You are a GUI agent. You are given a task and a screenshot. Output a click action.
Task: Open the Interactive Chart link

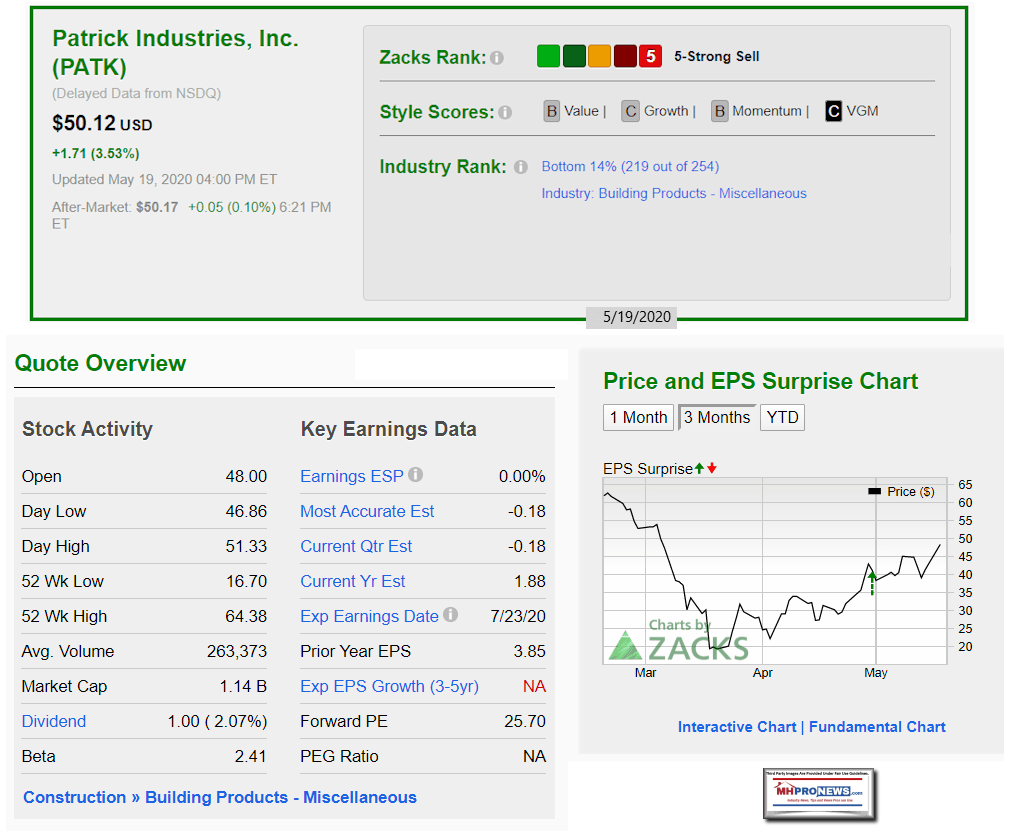pos(737,727)
